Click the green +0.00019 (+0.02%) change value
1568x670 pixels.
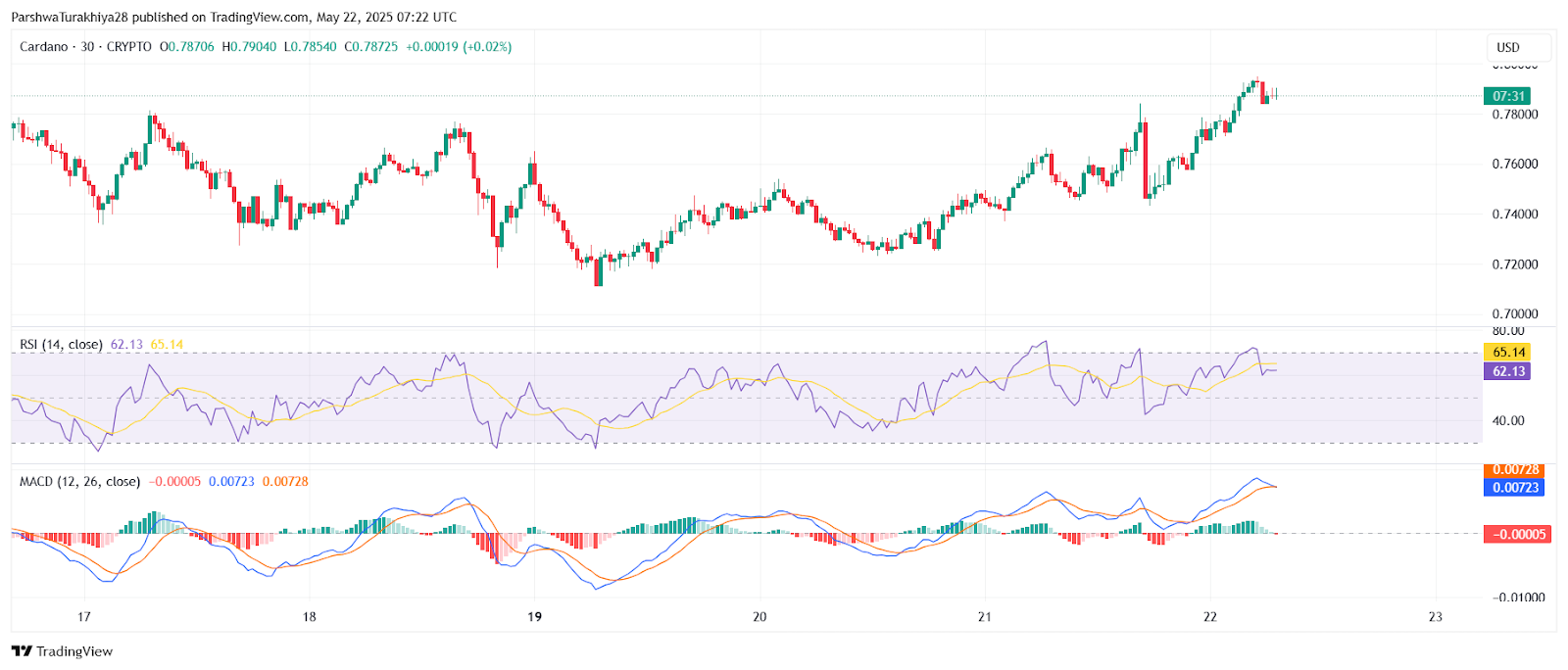pos(459,47)
